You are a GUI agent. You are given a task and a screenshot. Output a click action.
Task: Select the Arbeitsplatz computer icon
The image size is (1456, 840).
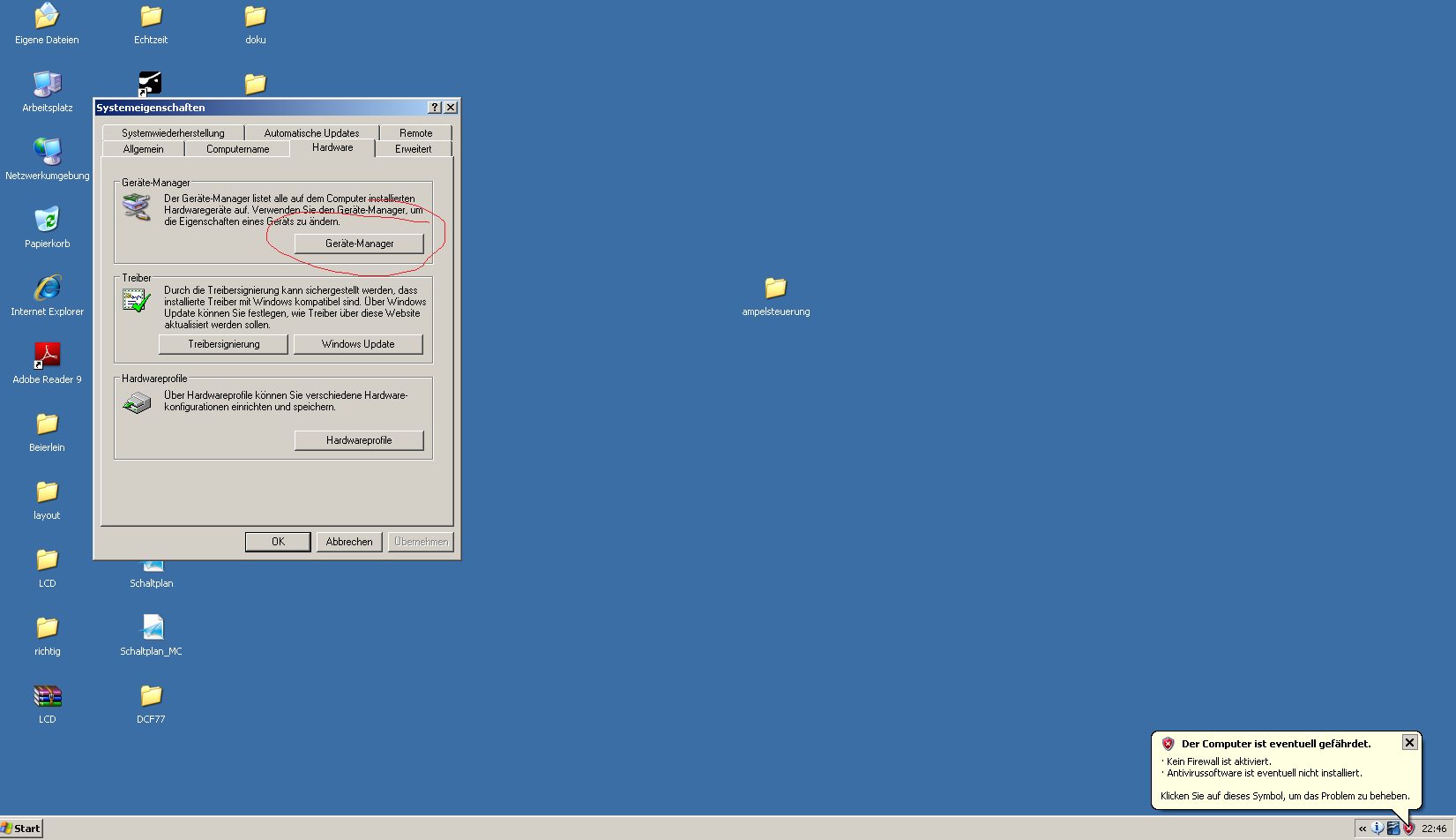tap(47, 84)
